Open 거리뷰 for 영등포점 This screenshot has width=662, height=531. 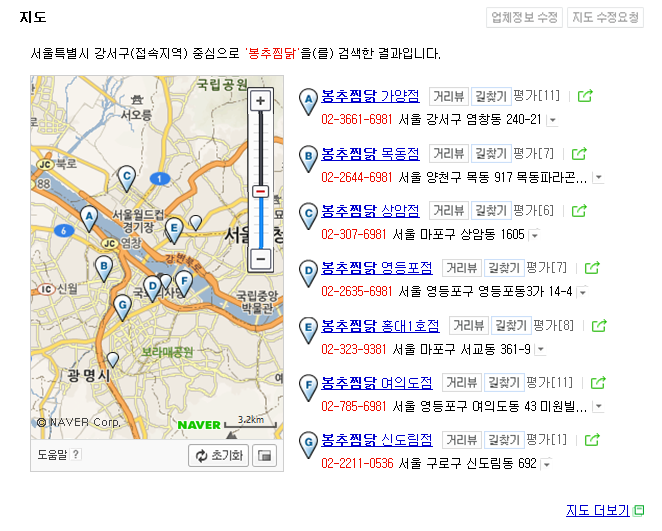[x=462, y=268]
